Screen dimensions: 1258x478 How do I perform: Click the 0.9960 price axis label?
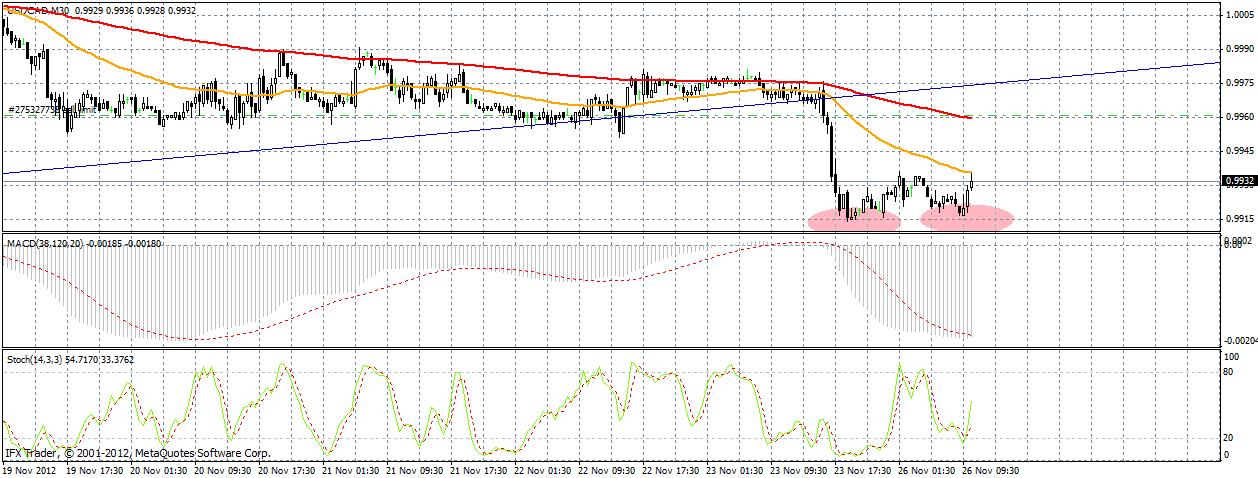coord(1238,117)
